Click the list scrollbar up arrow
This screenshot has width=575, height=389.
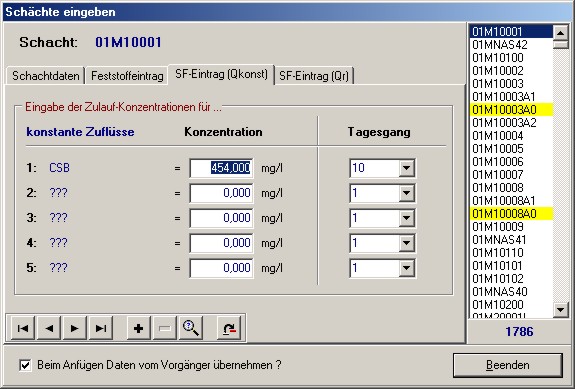click(x=560, y=33)
